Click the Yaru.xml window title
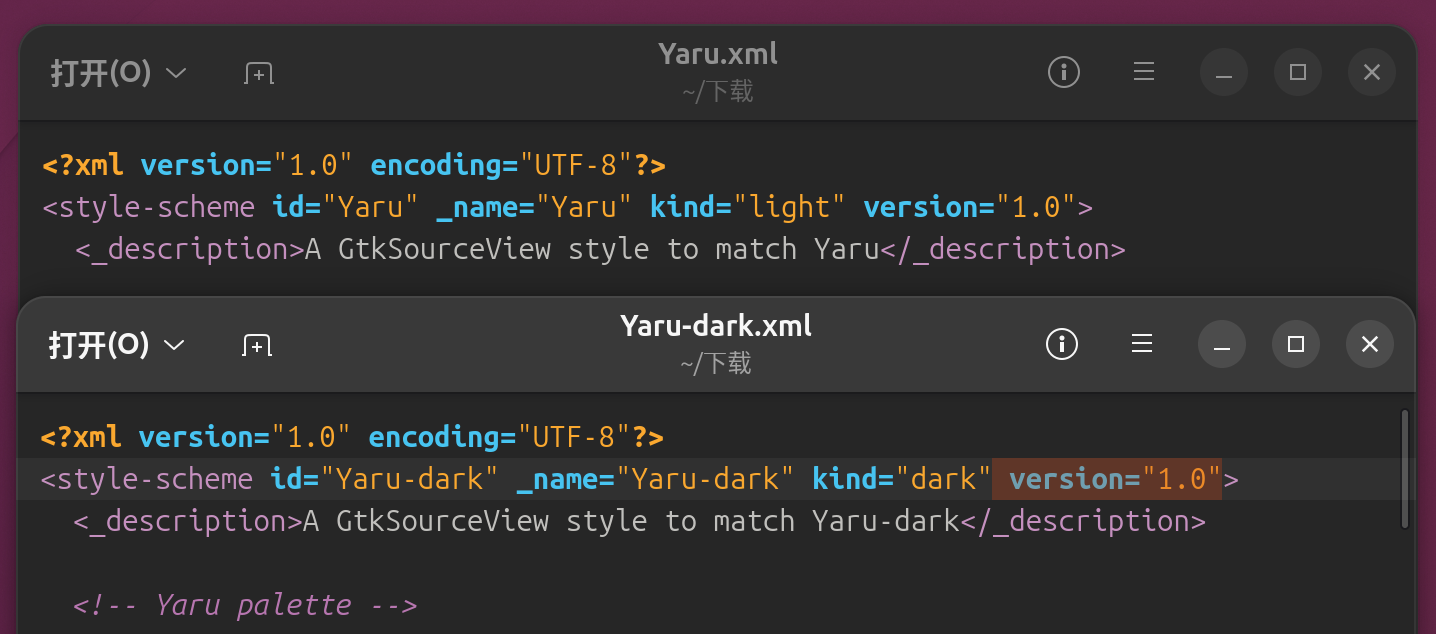 pyautogui.click(x=718, y=54)
